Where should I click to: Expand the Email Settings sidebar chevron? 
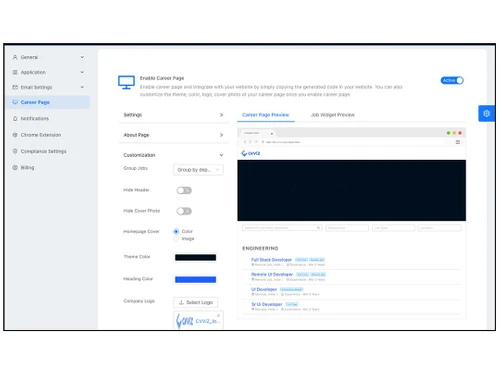pos(82,87)
